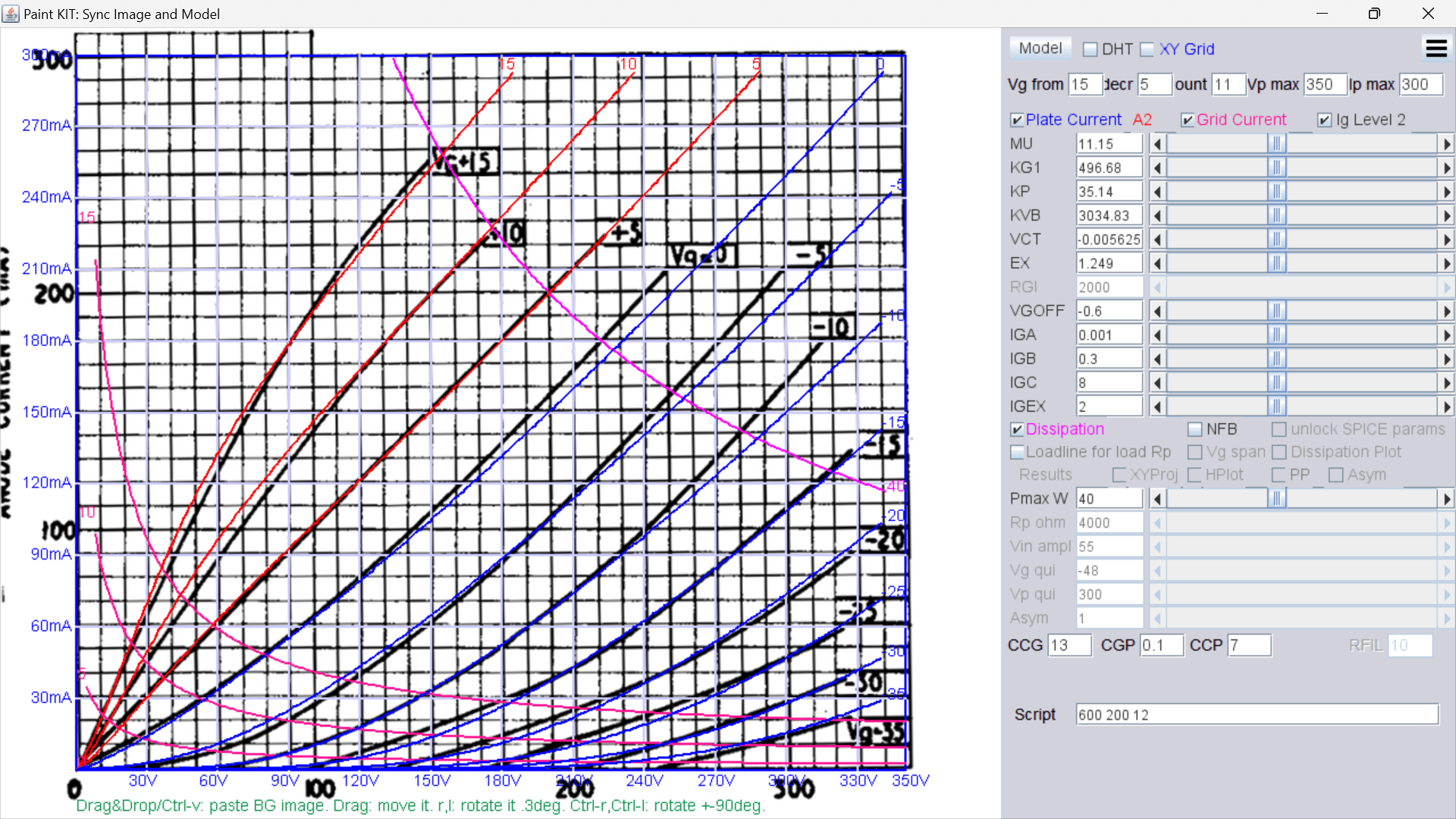Click KP slider left arrow
Viewport: 1456px width, 819px height.
1157,192
